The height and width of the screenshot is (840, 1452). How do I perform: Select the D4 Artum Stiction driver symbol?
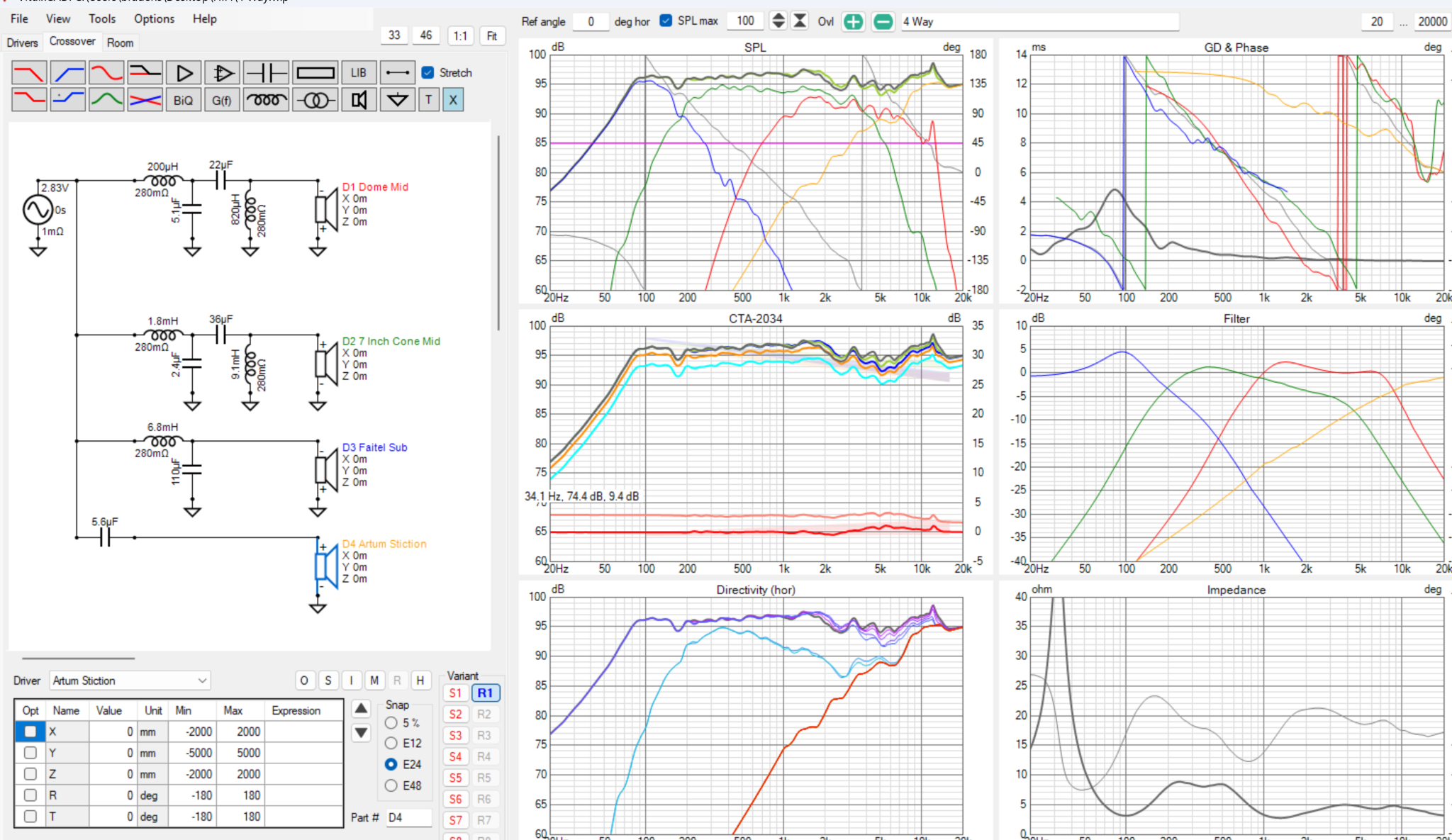[x=325, y=567]
